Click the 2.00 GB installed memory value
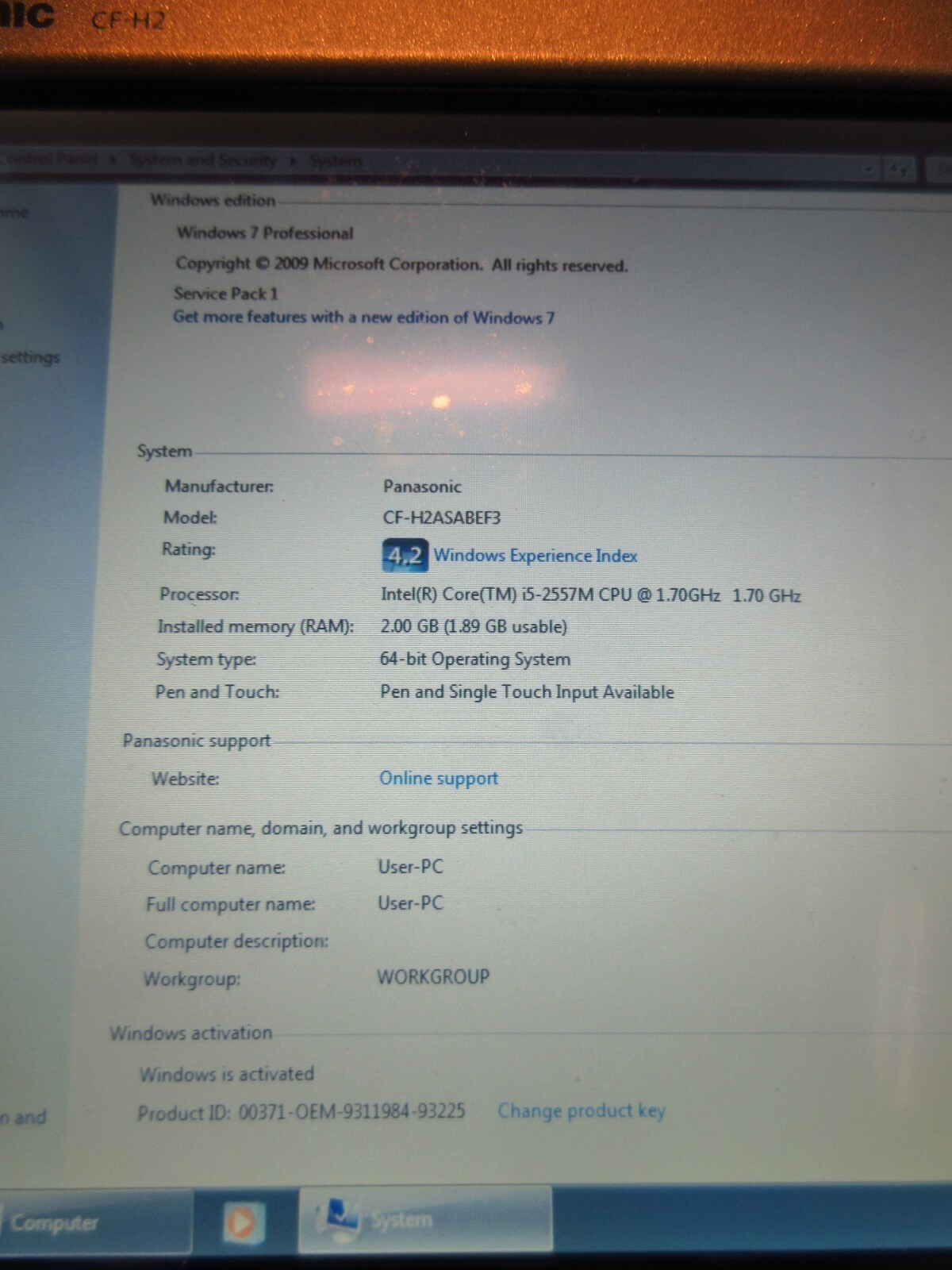 (474, 626)
